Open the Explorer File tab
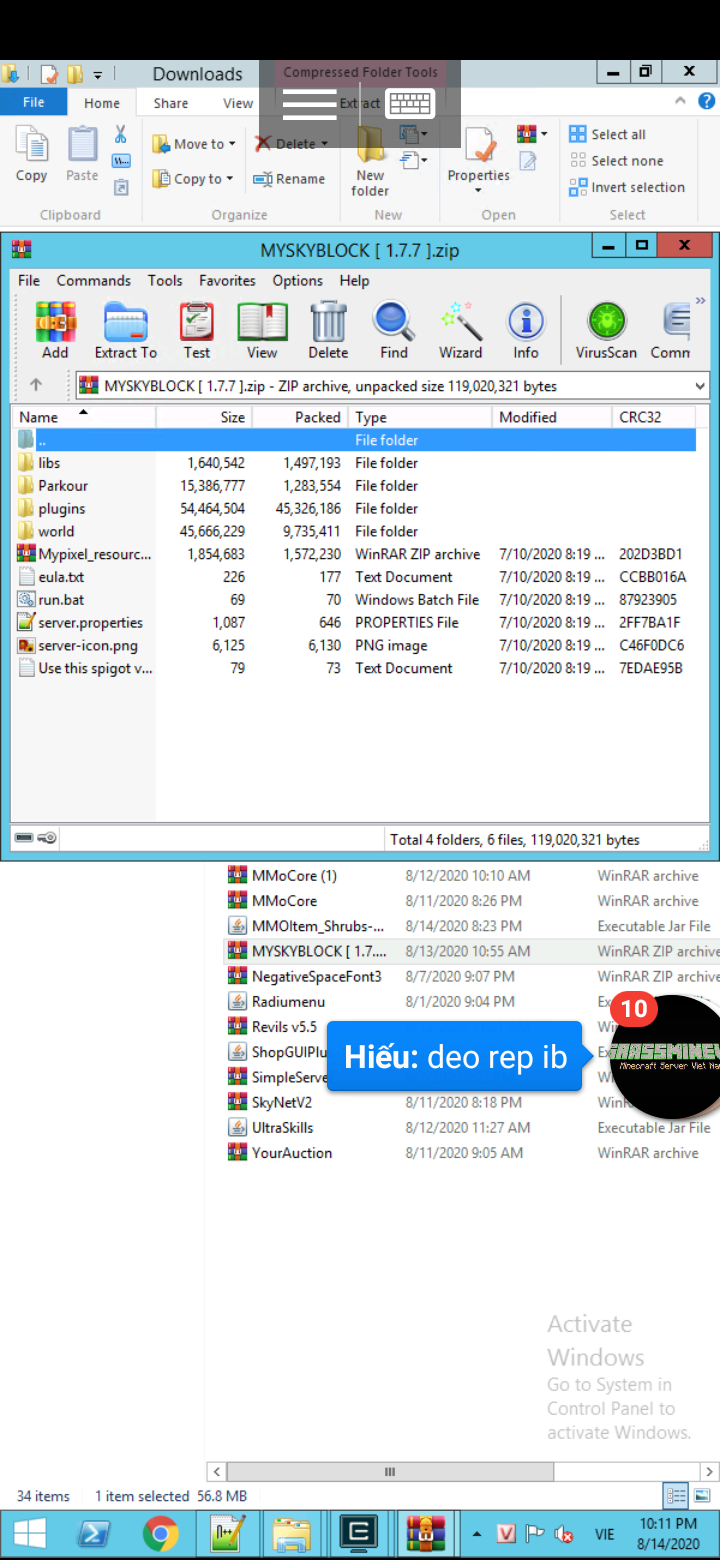The image size is (720, 1560). (33, 102)
